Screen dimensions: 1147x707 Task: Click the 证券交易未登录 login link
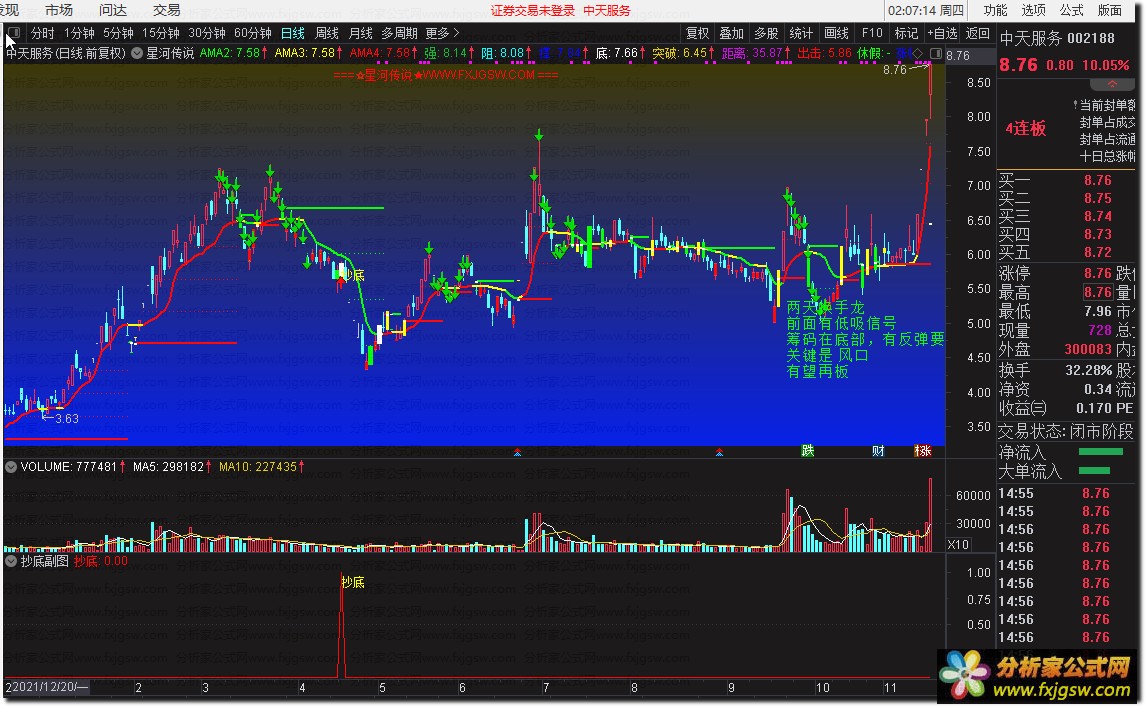coord(533,10)
